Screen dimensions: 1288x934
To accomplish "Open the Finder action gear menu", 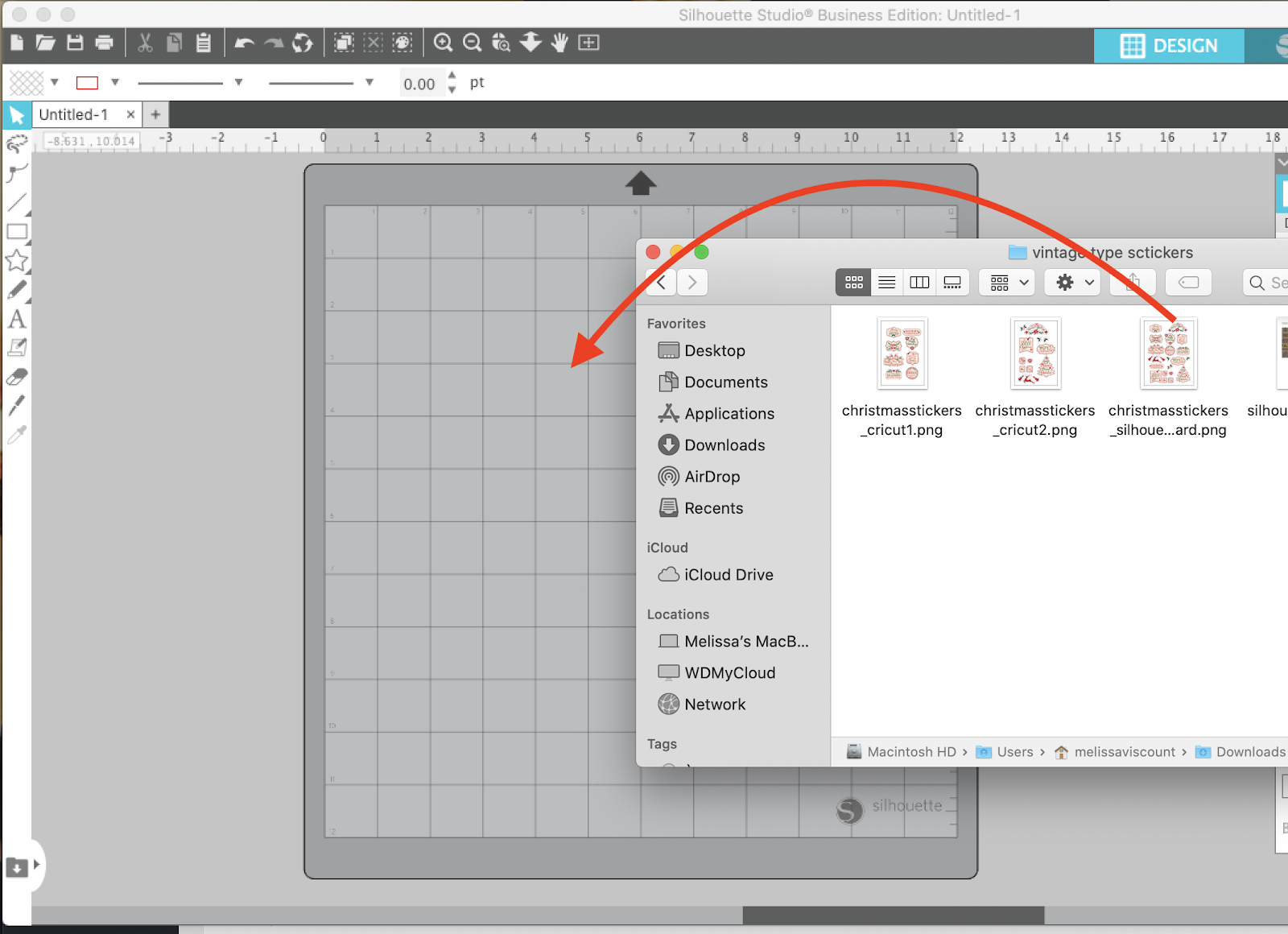I will point(1073,283).
